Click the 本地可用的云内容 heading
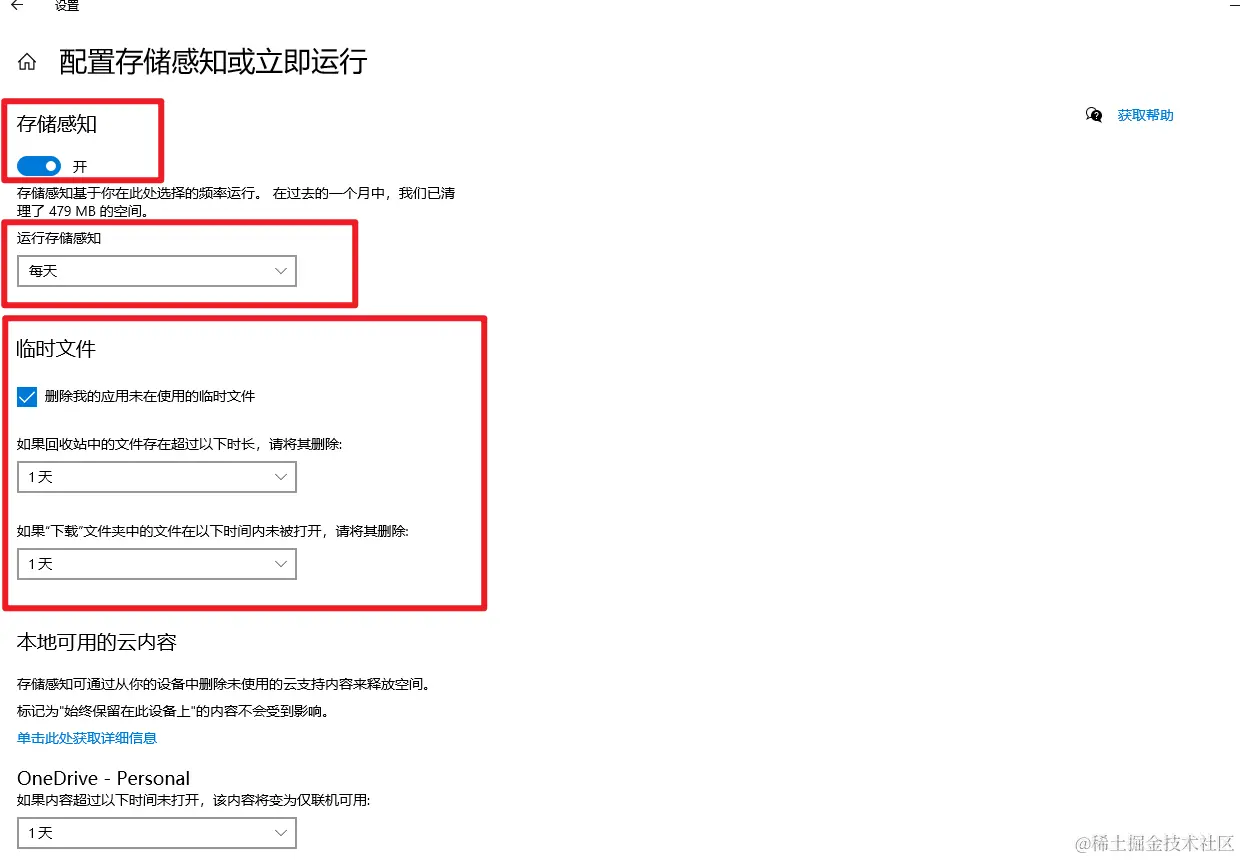The image size is (1241, 860). 97,642
